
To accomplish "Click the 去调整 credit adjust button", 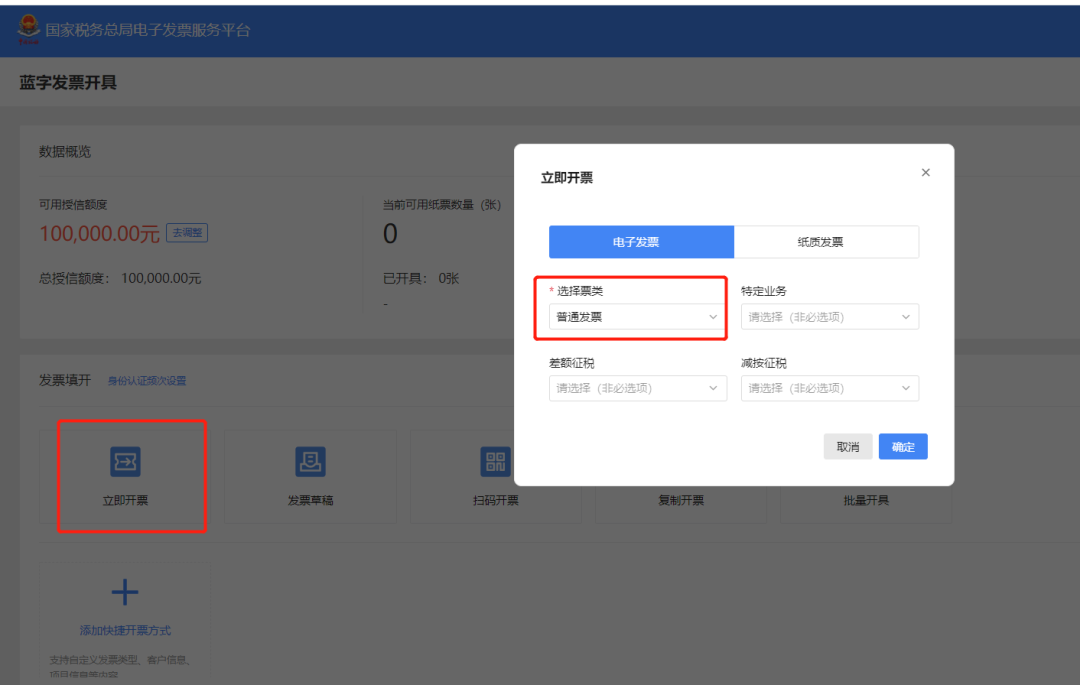I will click(x=187, y=233).
